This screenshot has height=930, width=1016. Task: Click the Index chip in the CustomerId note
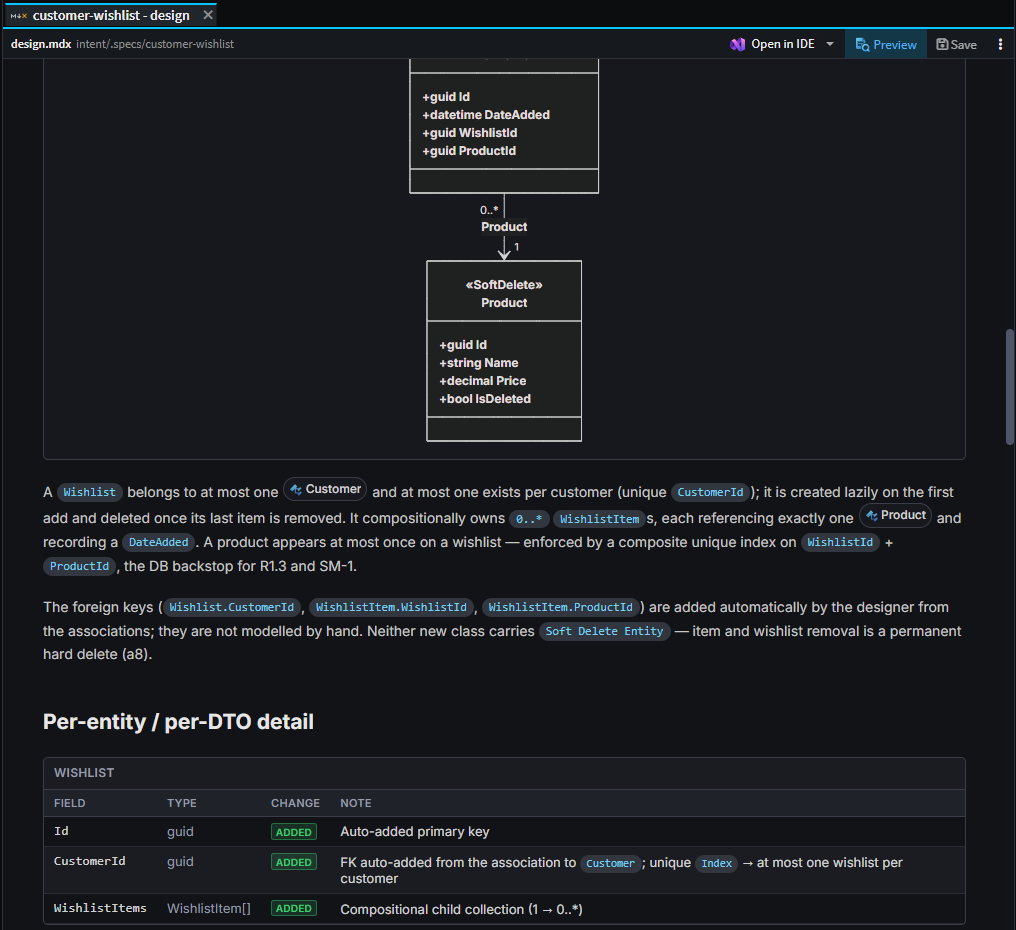click(716, 863)
